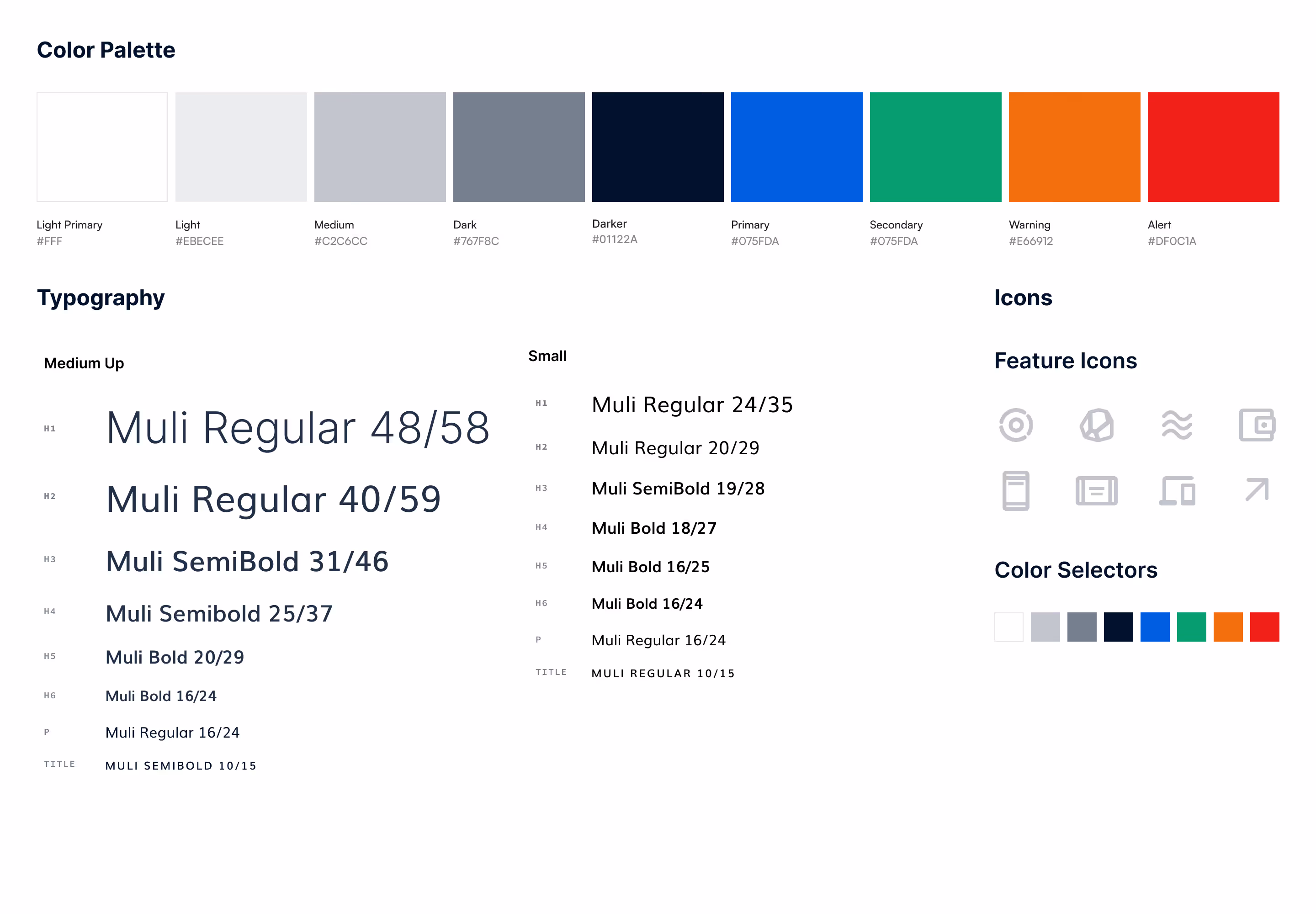Click the hex value under the Primary label
Image resolution: width=1316 pixels, height=914 pixels.
point(755,241)
